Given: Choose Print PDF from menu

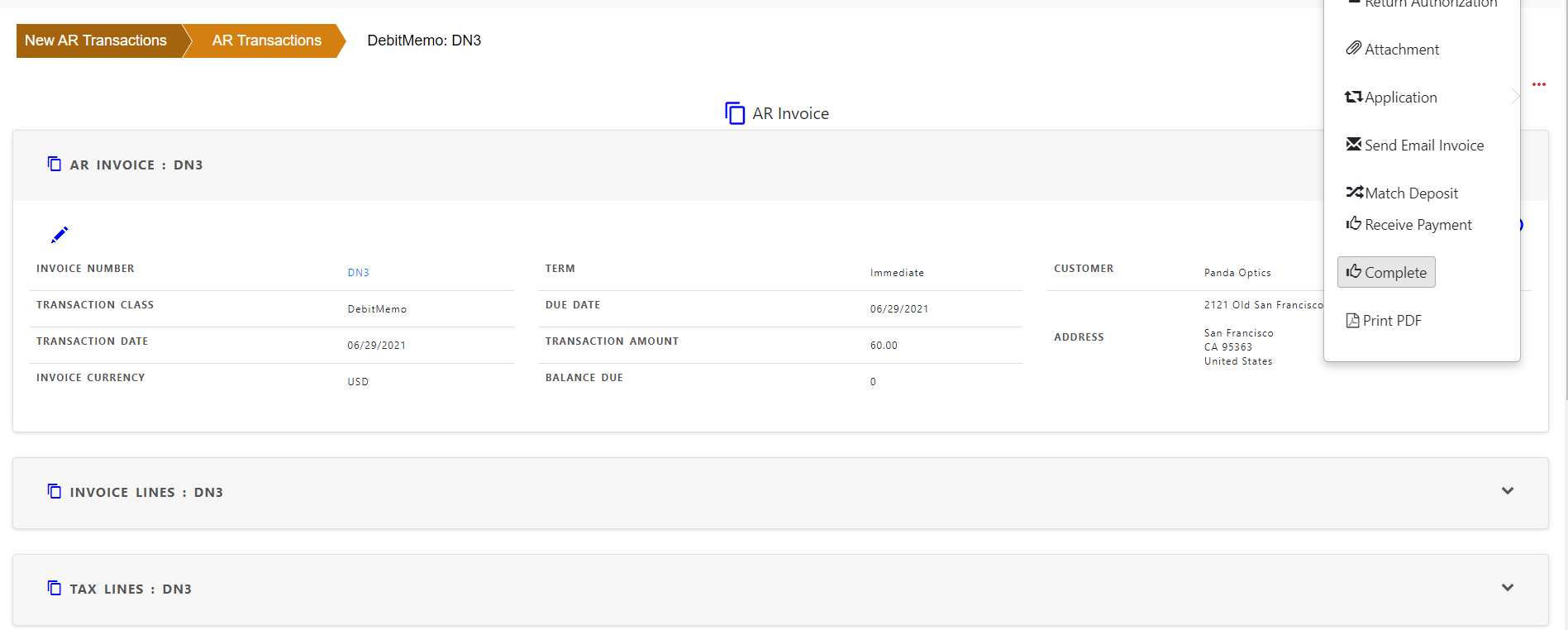Looking at the screenshot, I should coord(1392,321).
